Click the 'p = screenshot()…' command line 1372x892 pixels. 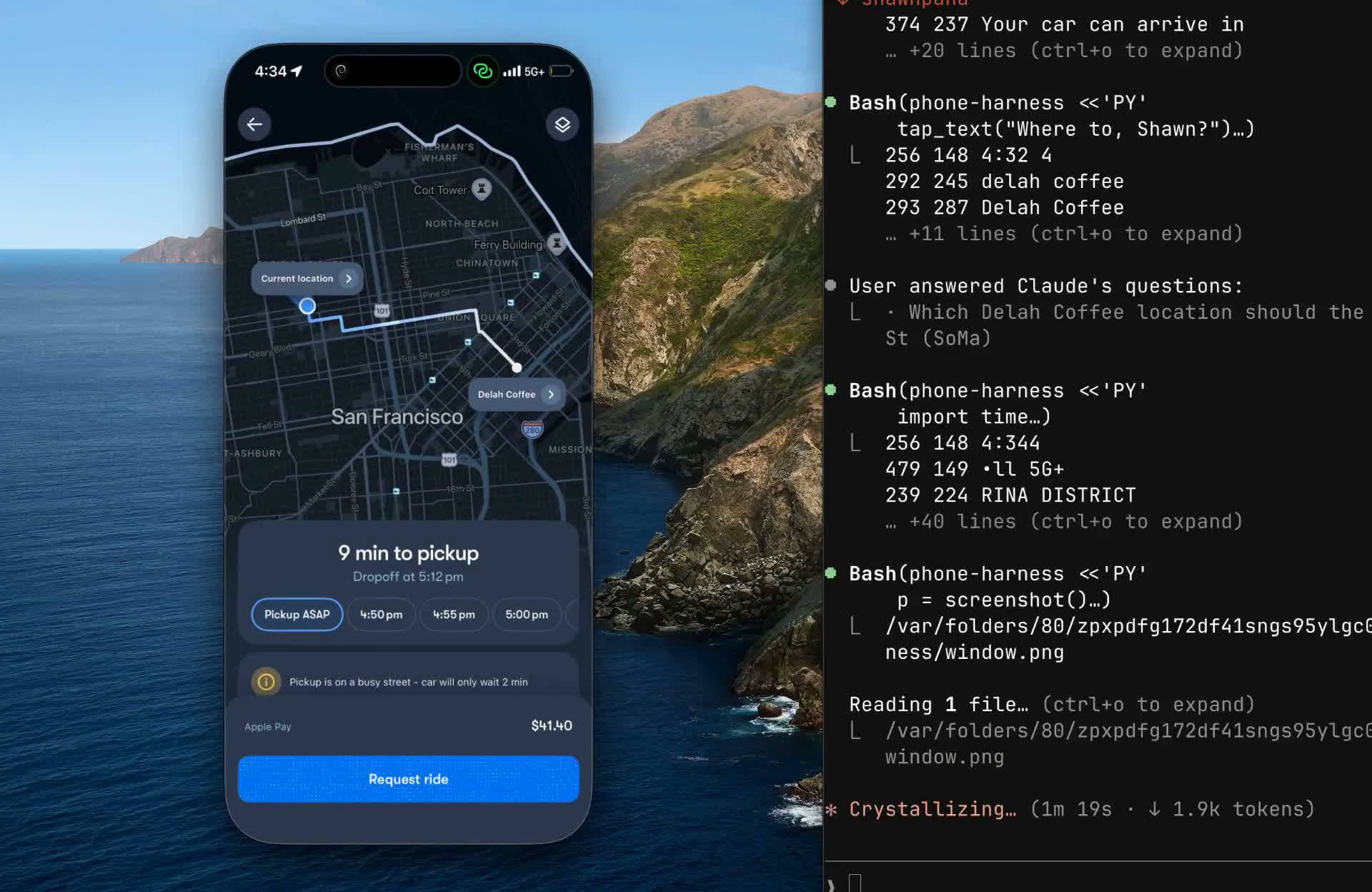click(x=1004, y=600)
